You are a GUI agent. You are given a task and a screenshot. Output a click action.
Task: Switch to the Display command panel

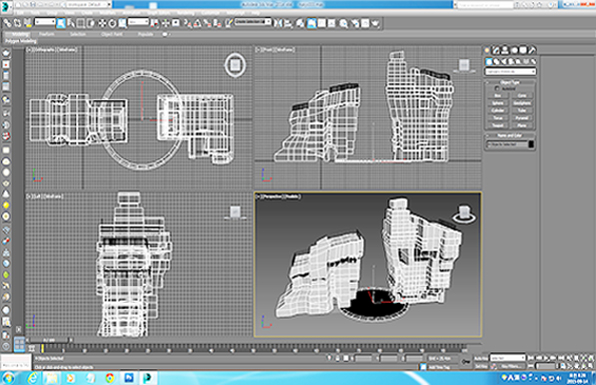[523, 51]
